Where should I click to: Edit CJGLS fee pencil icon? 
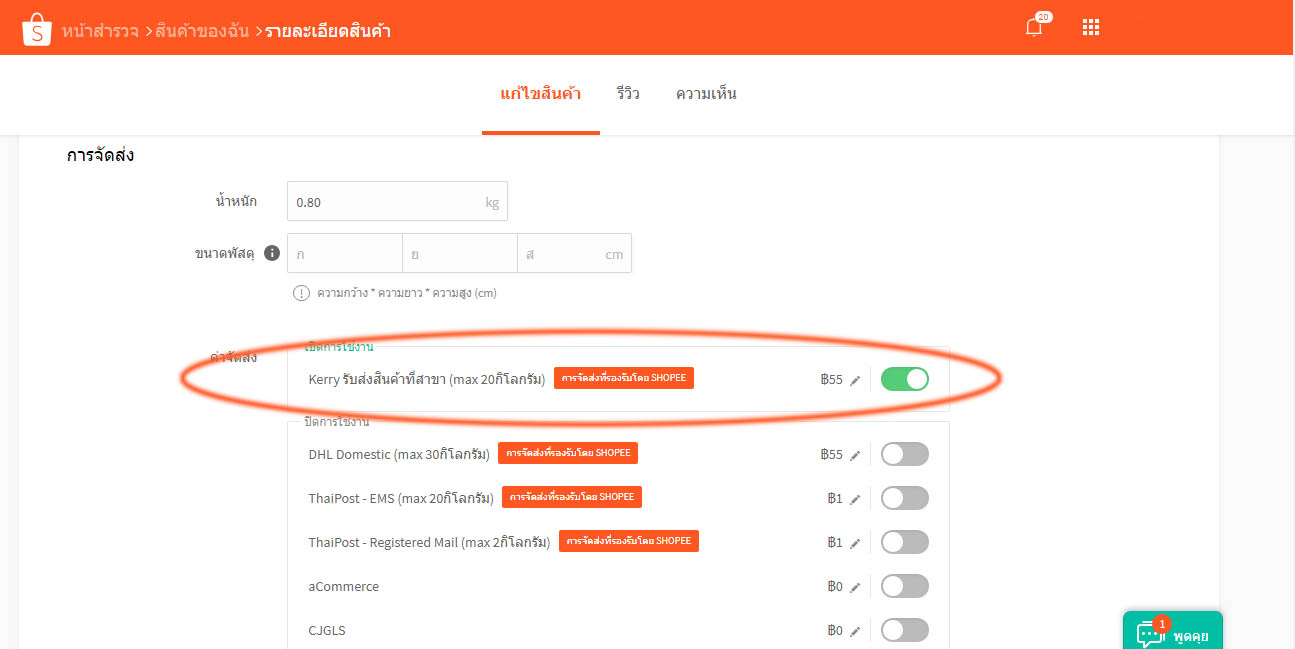click(855, 631)
